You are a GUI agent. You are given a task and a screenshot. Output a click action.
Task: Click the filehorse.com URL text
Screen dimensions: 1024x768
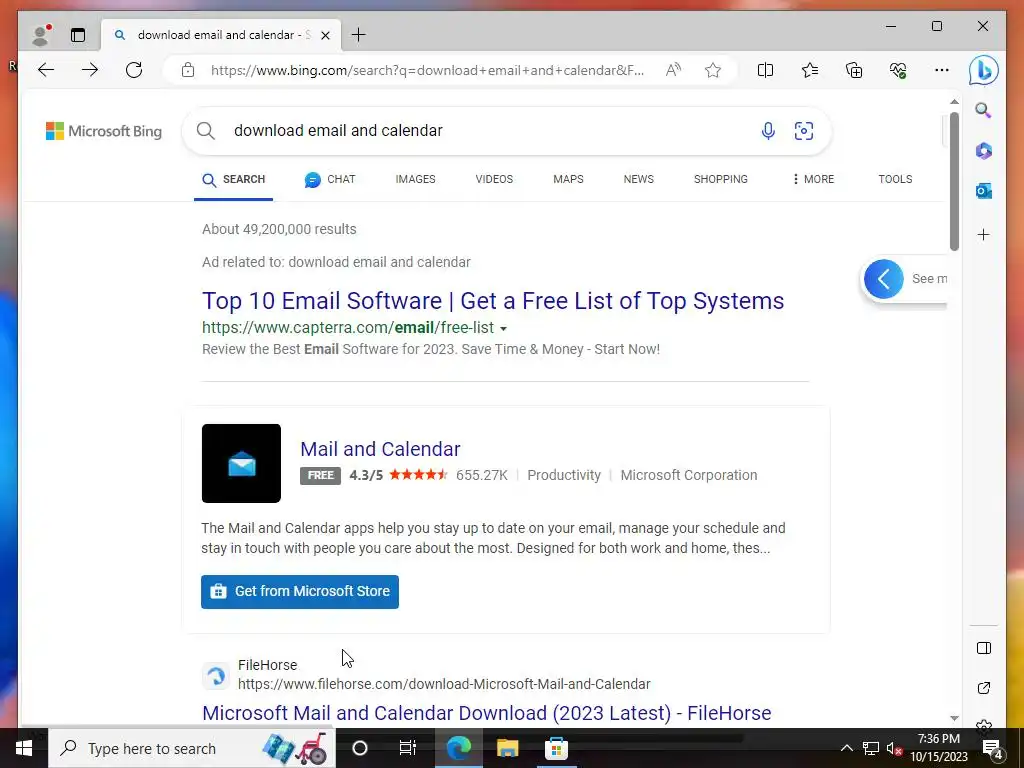coord(444,684)
